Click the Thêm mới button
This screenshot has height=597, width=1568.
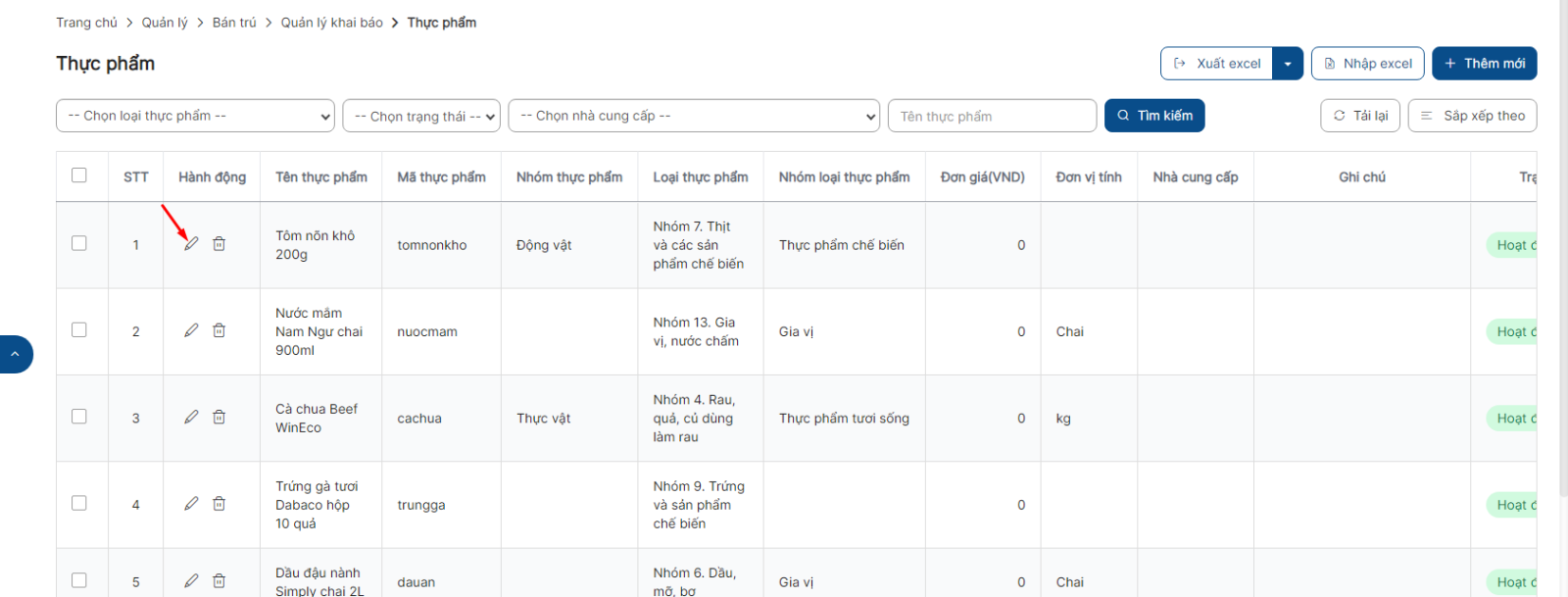(1484, 64)
